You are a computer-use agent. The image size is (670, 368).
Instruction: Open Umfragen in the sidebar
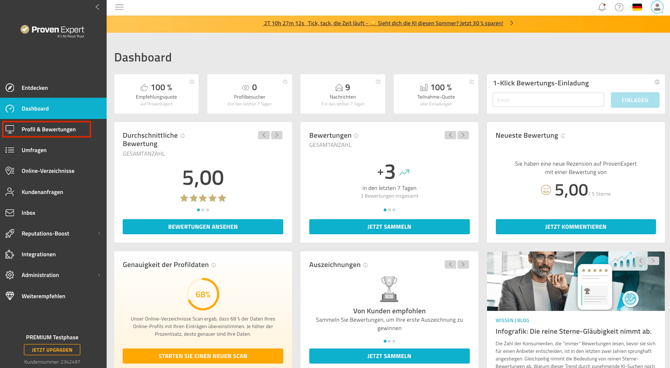(x=53, y=150)
